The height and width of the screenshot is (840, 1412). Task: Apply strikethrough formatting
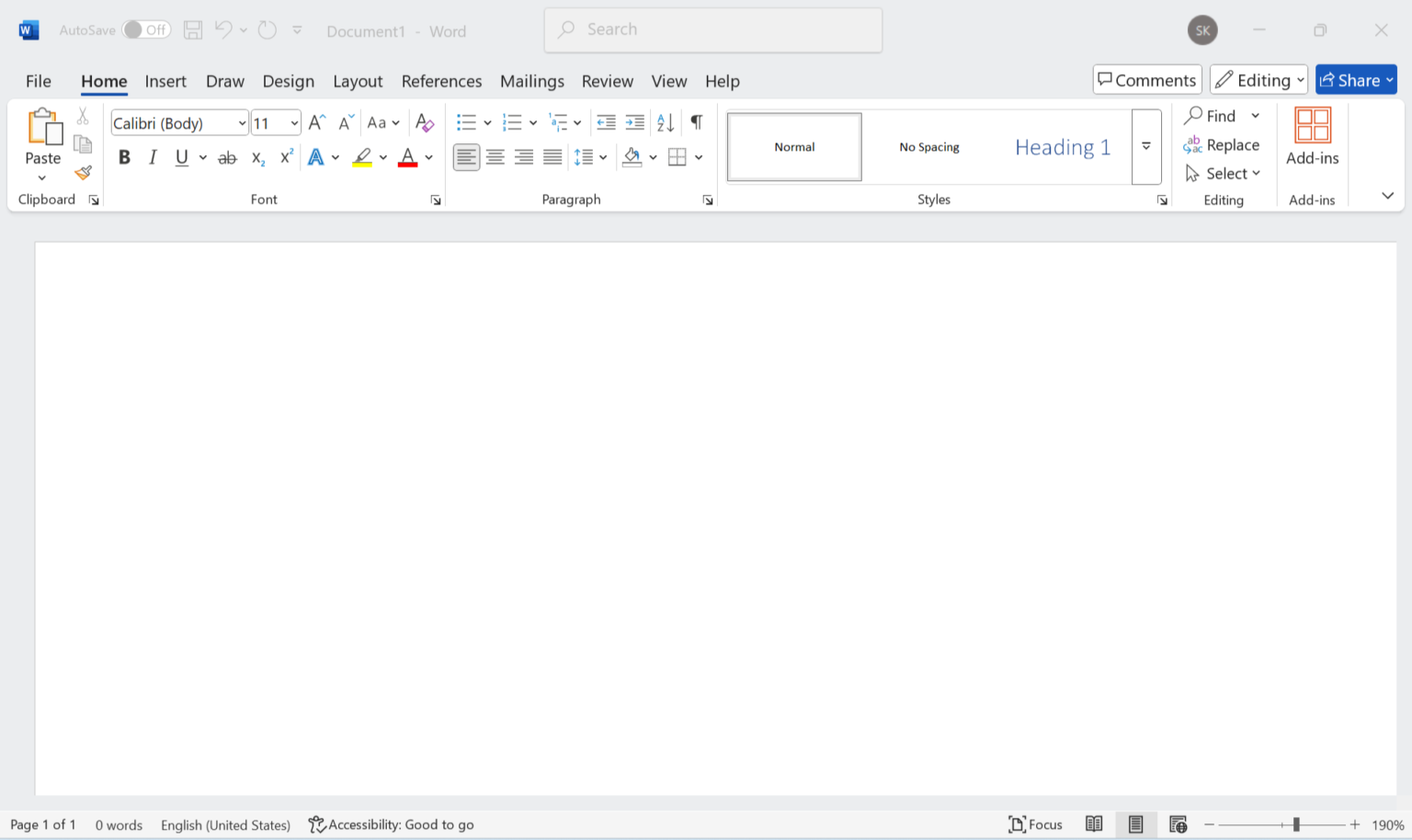point(227,156)
